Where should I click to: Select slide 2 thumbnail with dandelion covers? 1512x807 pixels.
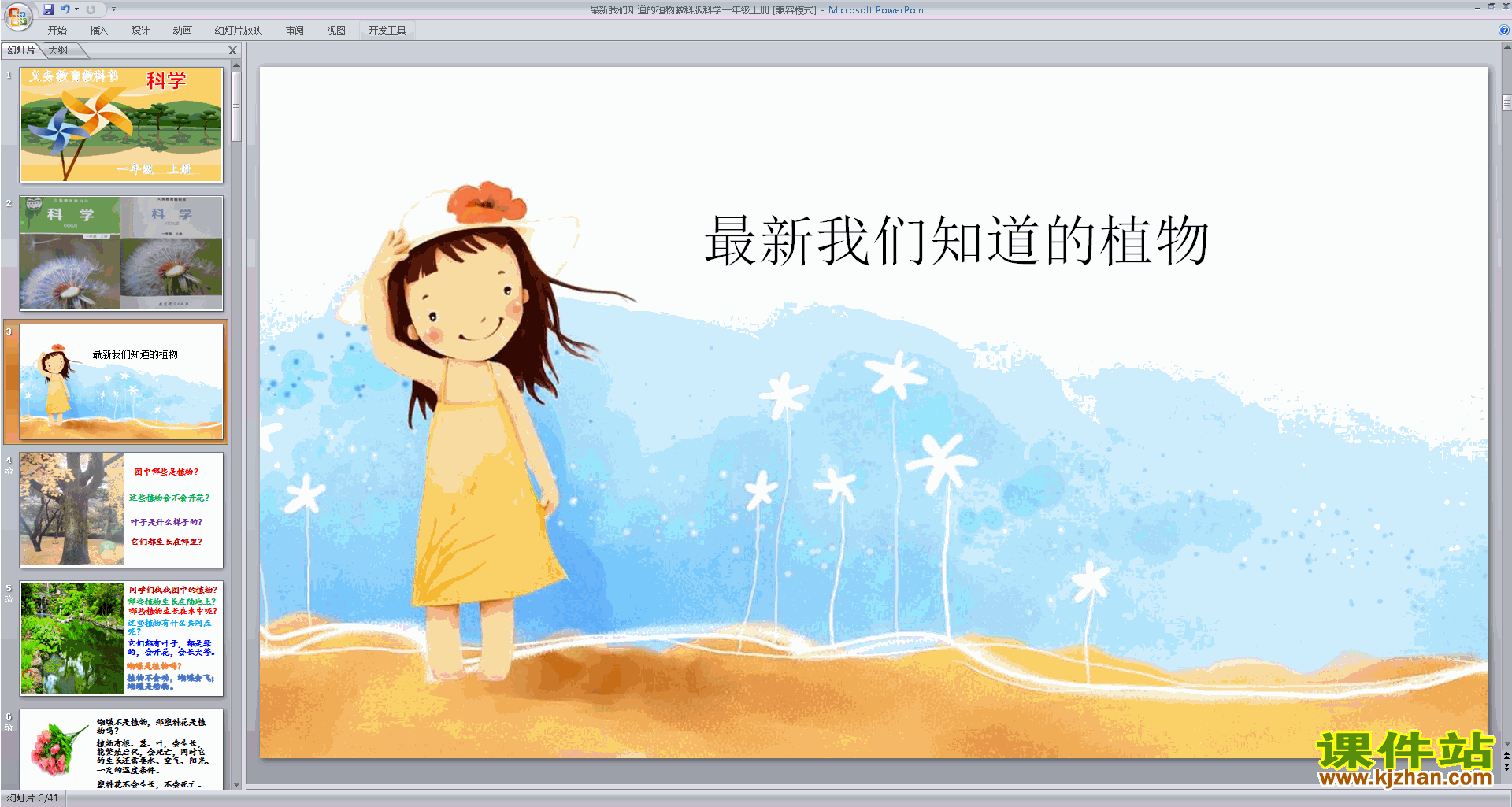[x=121, y=253]
